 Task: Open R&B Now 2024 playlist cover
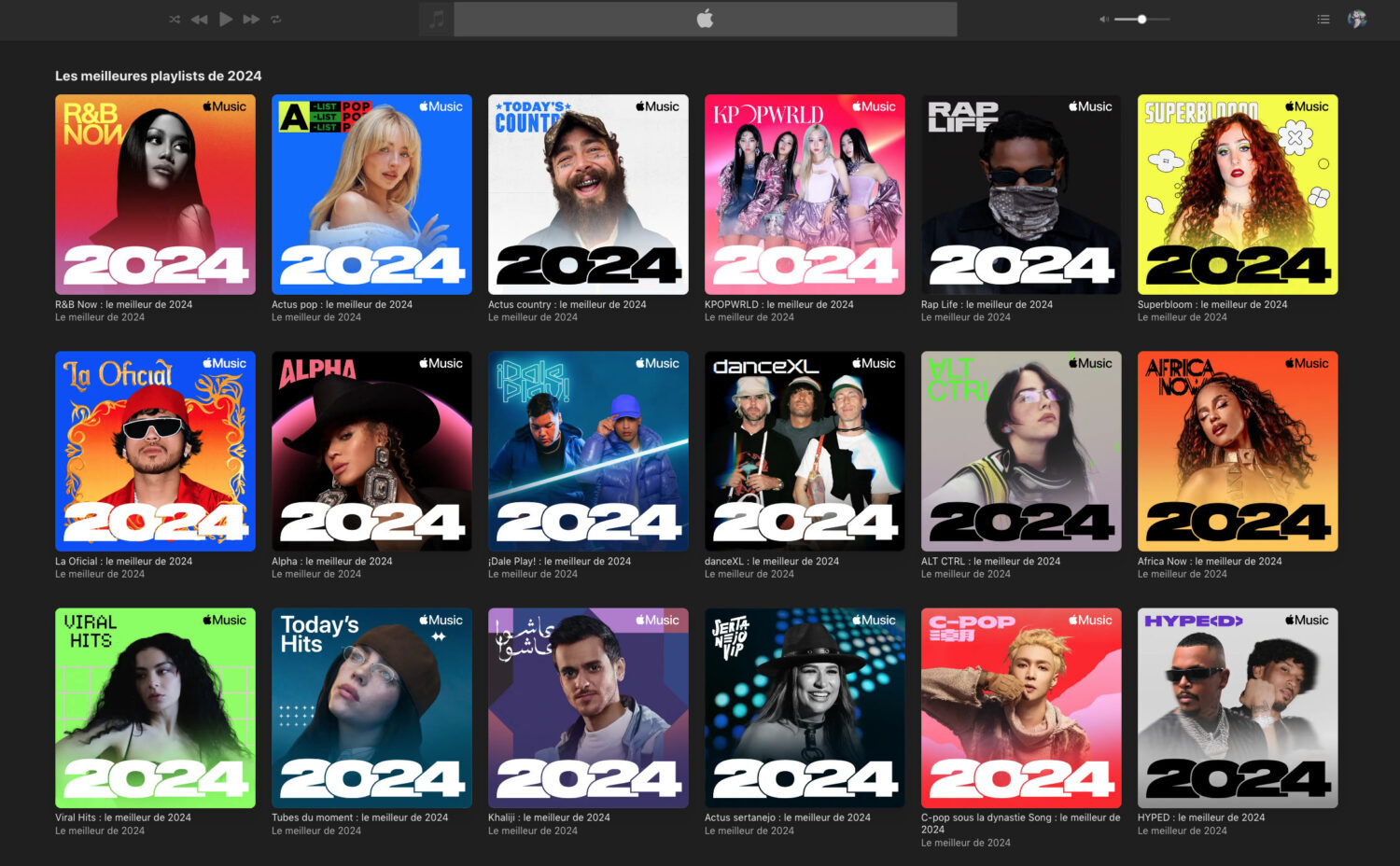point(155,194)
